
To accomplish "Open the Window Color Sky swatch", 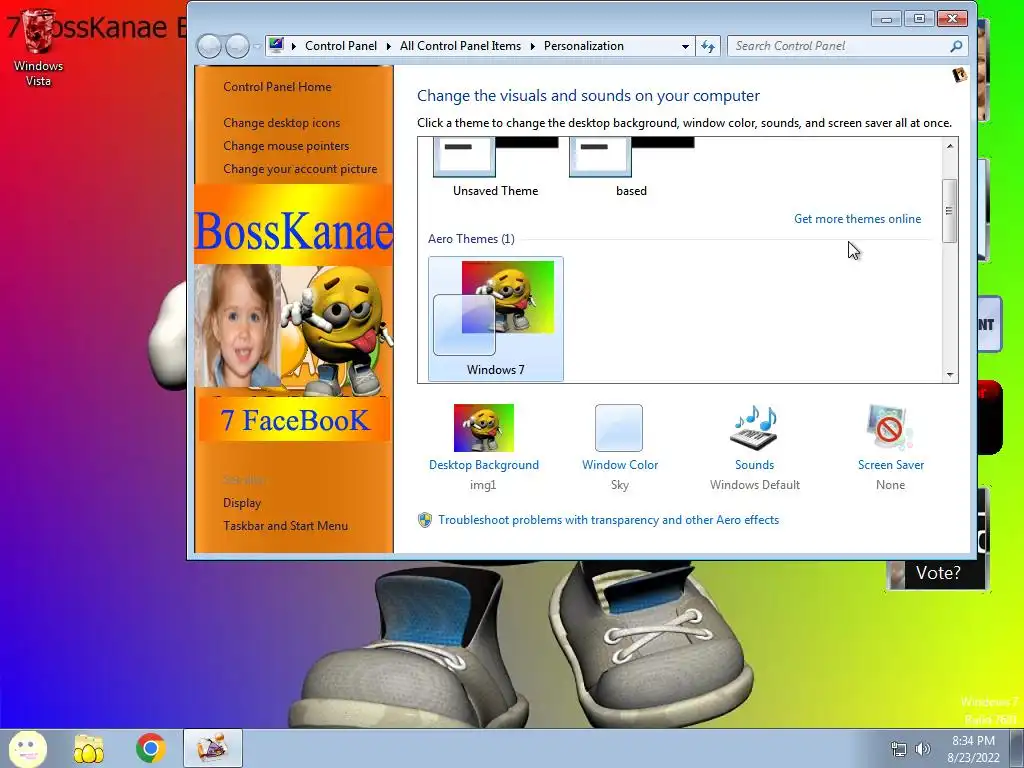I will pos(618,428).
